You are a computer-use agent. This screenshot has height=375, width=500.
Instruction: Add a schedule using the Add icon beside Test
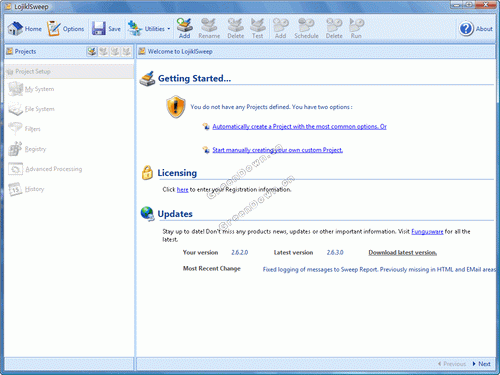tap(280, 28)
